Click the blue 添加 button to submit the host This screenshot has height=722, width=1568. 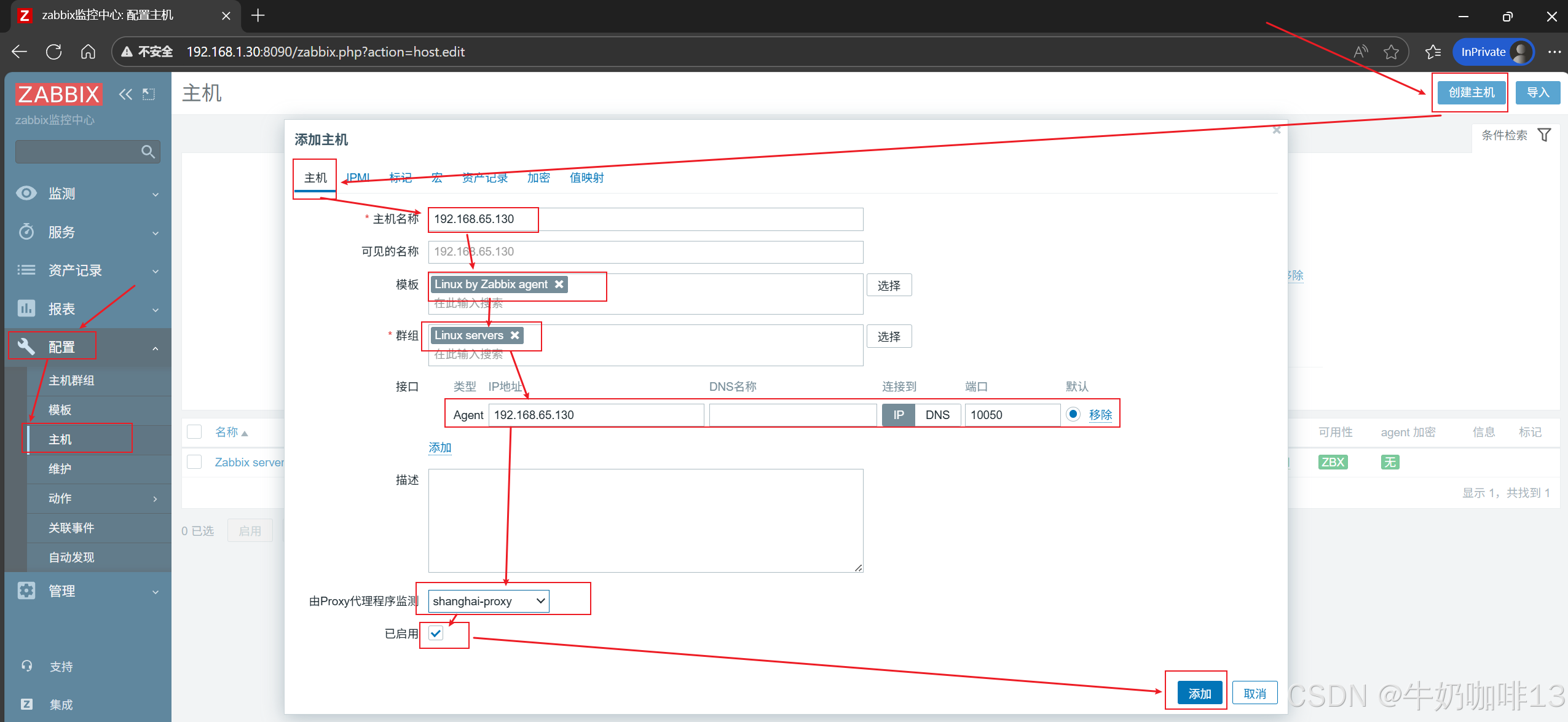point(1199,693)
